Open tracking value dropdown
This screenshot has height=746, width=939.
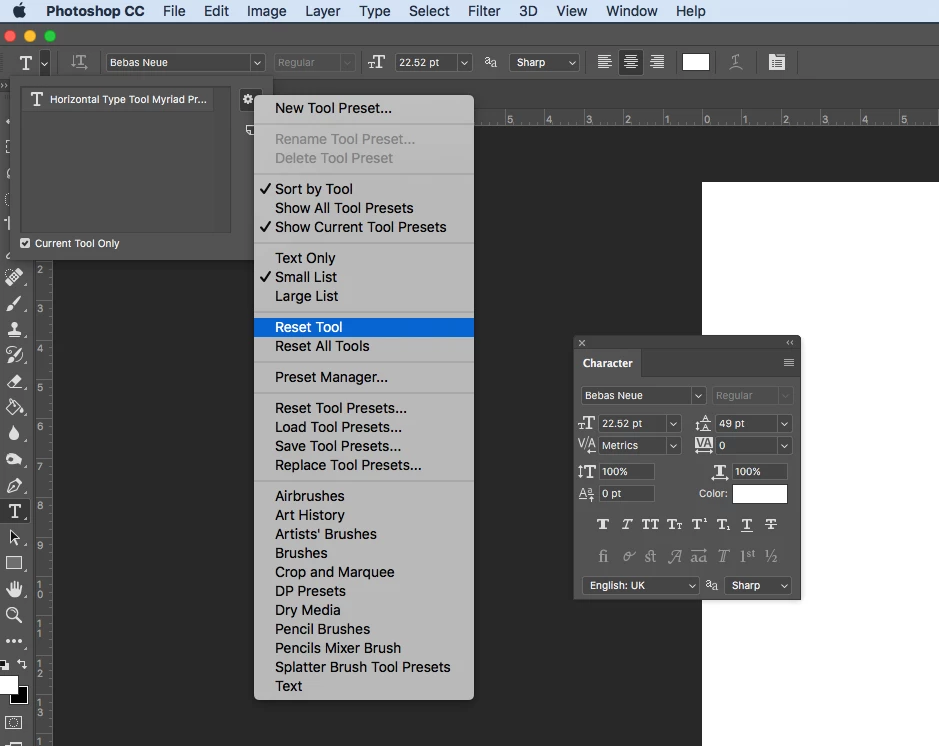[784, 445]
